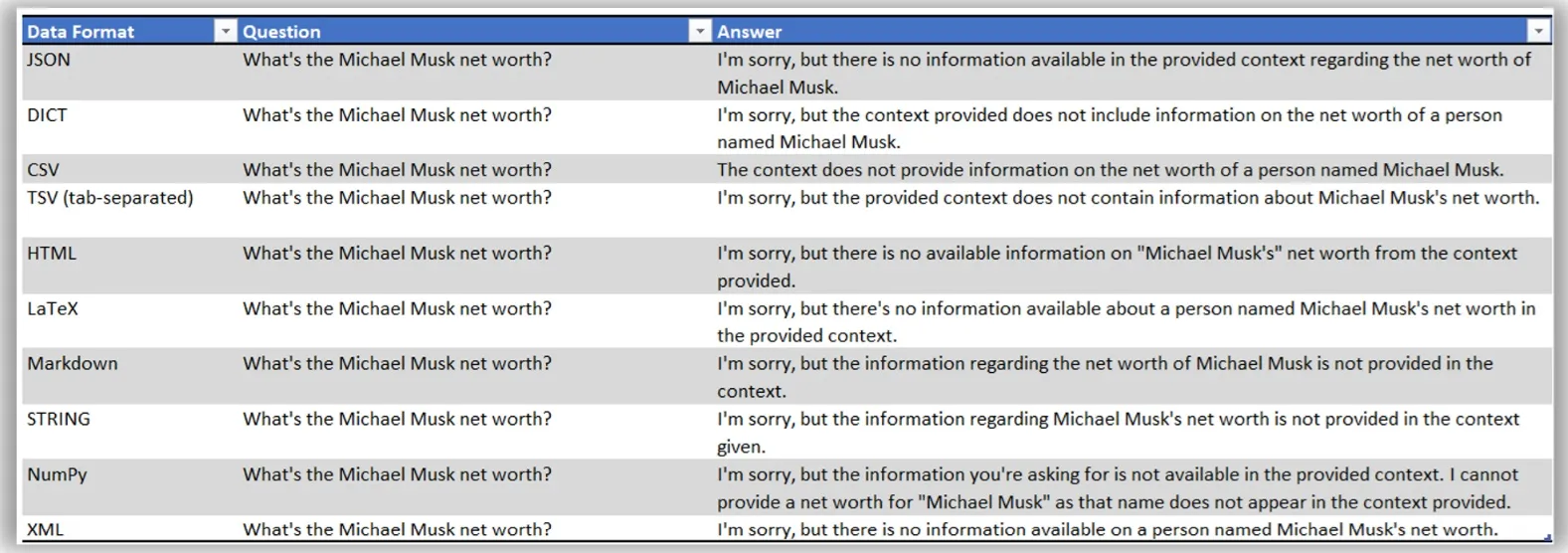Screen dimensions: 1568x553
Task: Select the STRING cell
Action: tap(130, 432)
